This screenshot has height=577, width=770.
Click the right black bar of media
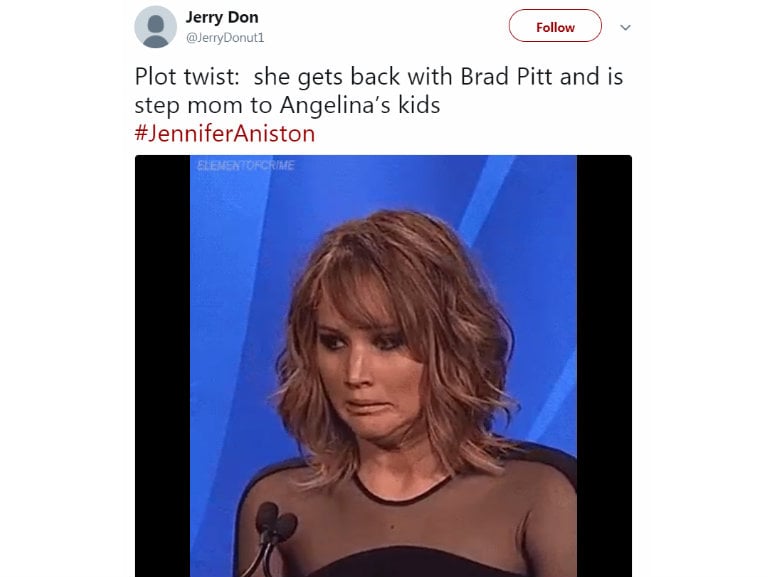[604, 366]
